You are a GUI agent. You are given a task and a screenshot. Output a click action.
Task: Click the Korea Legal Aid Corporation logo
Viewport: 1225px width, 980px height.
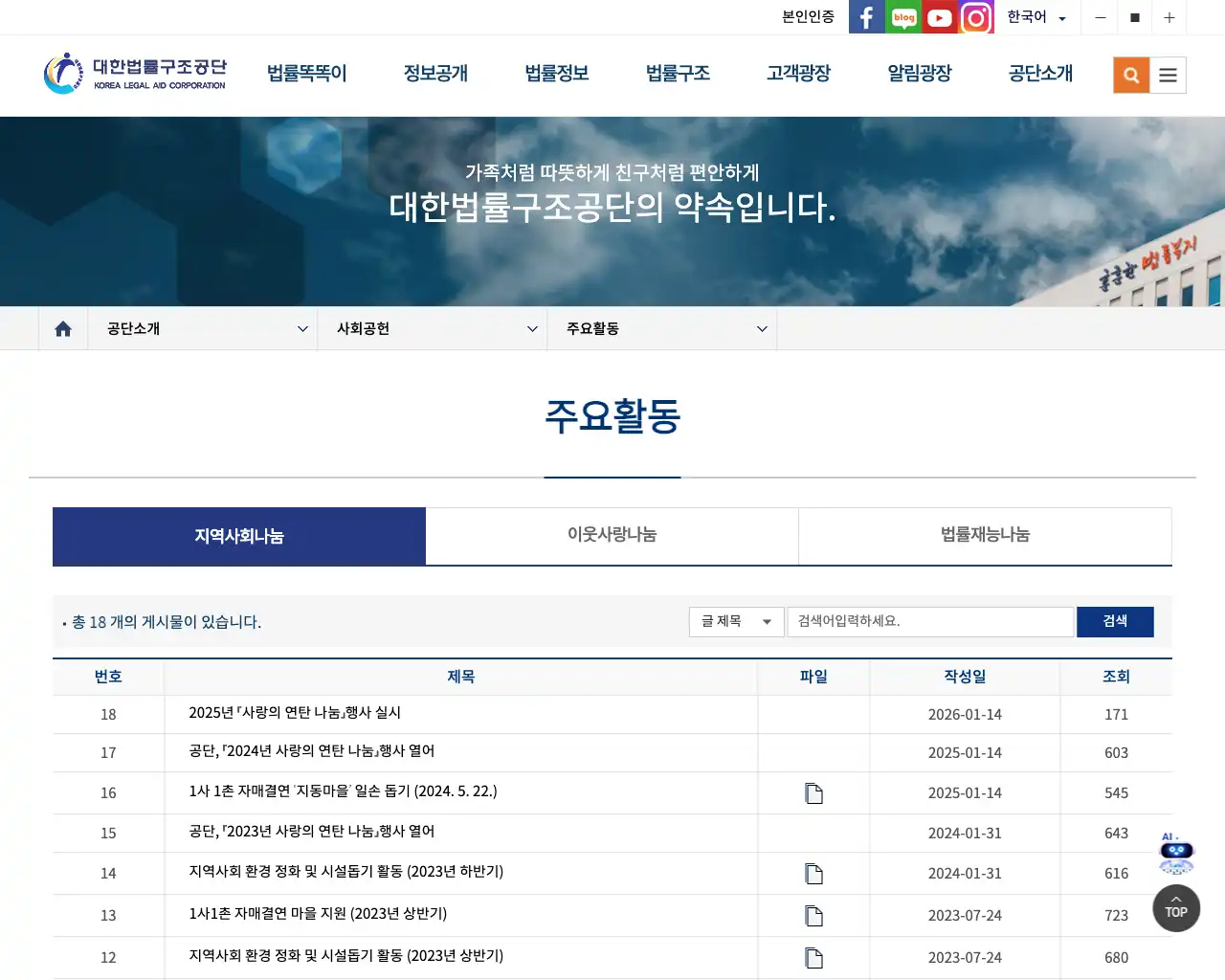[x=135, y=74]
